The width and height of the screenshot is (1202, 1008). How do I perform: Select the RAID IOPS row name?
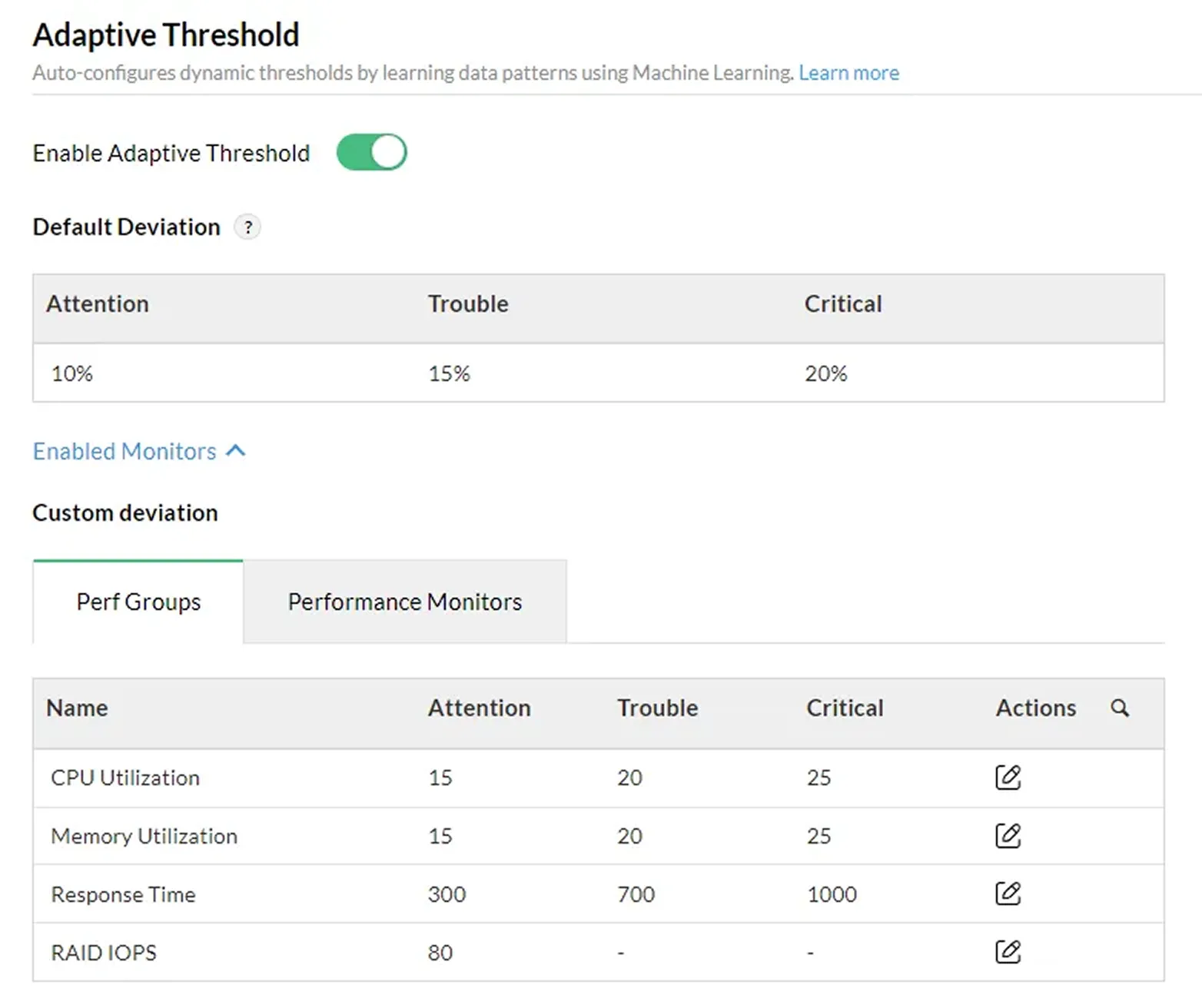[103, 952]
